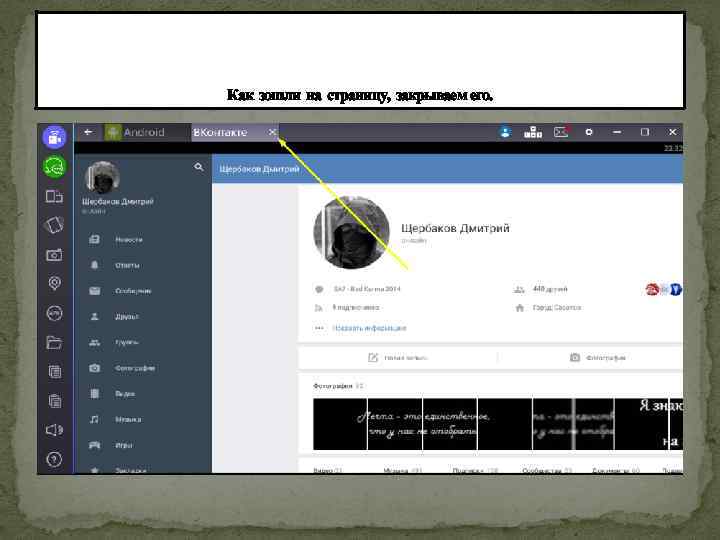Open Друзья in the VK menu
This screenshot has height=540, width=720.
144,316
